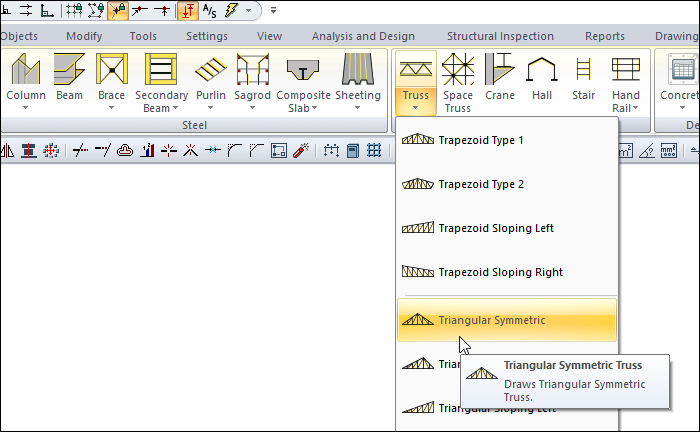This screenshot has height=432, width=700.
Task: Toggle the polygon lock snap icon
Action: pyautogui.click(x=96, y=10)
